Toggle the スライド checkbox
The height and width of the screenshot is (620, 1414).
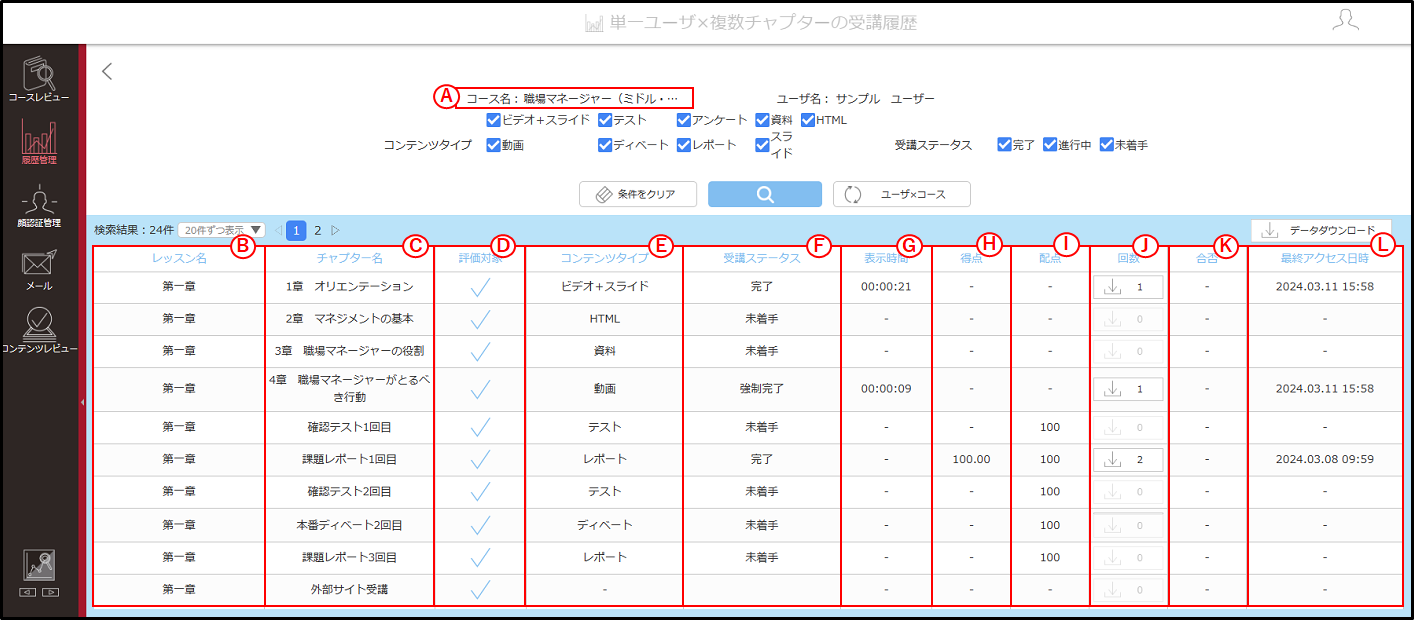point(762,145)
